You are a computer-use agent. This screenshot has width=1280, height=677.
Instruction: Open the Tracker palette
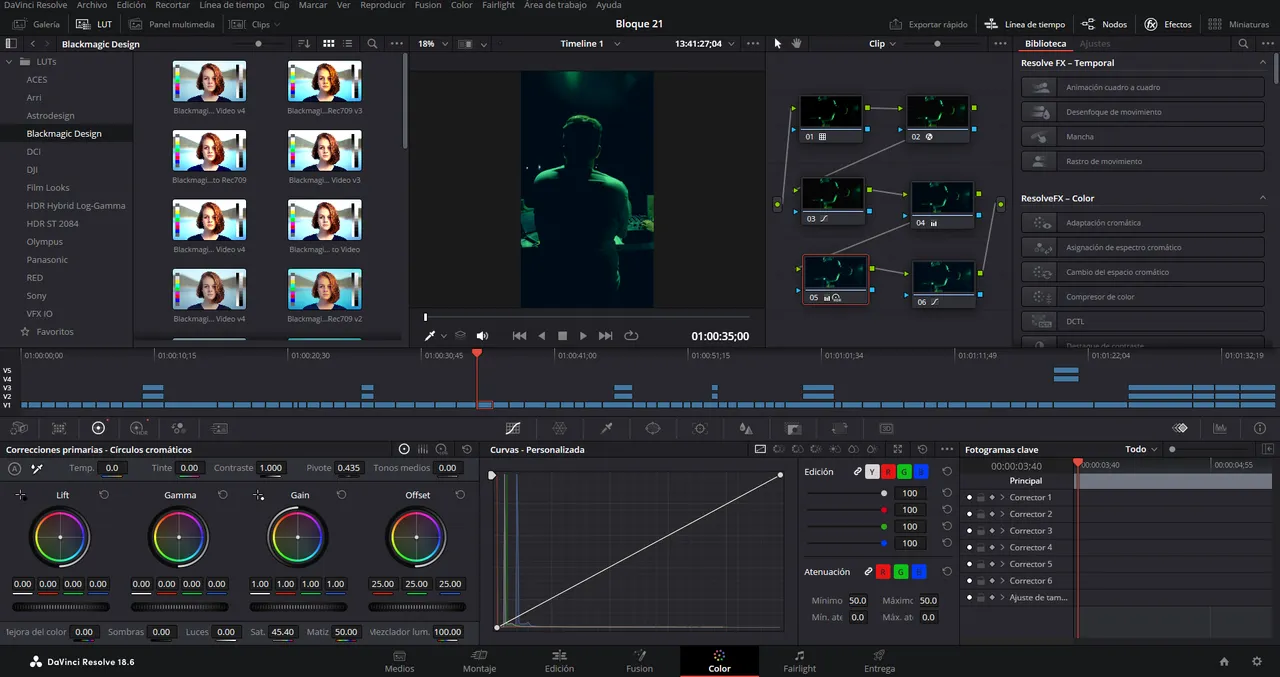tap(700, 428)
